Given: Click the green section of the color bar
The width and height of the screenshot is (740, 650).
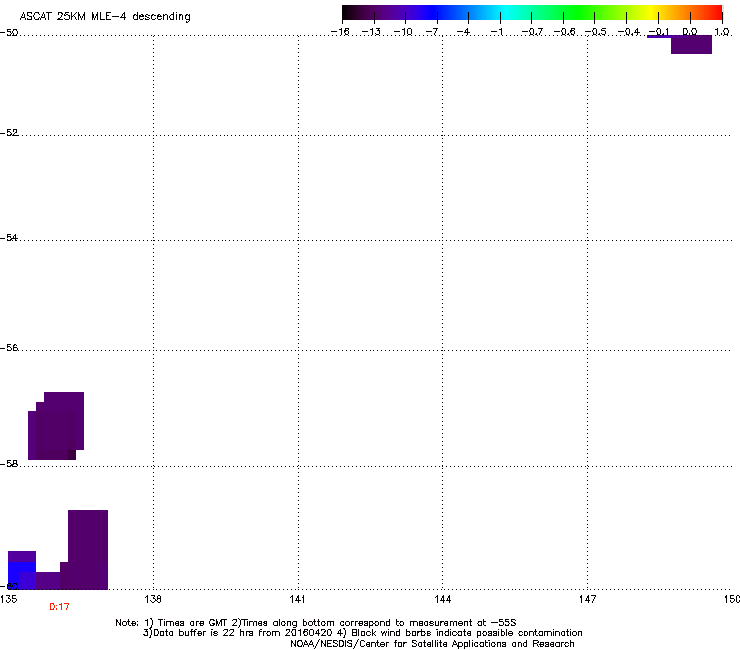Looking at the screenshot, I should [580, 12].
